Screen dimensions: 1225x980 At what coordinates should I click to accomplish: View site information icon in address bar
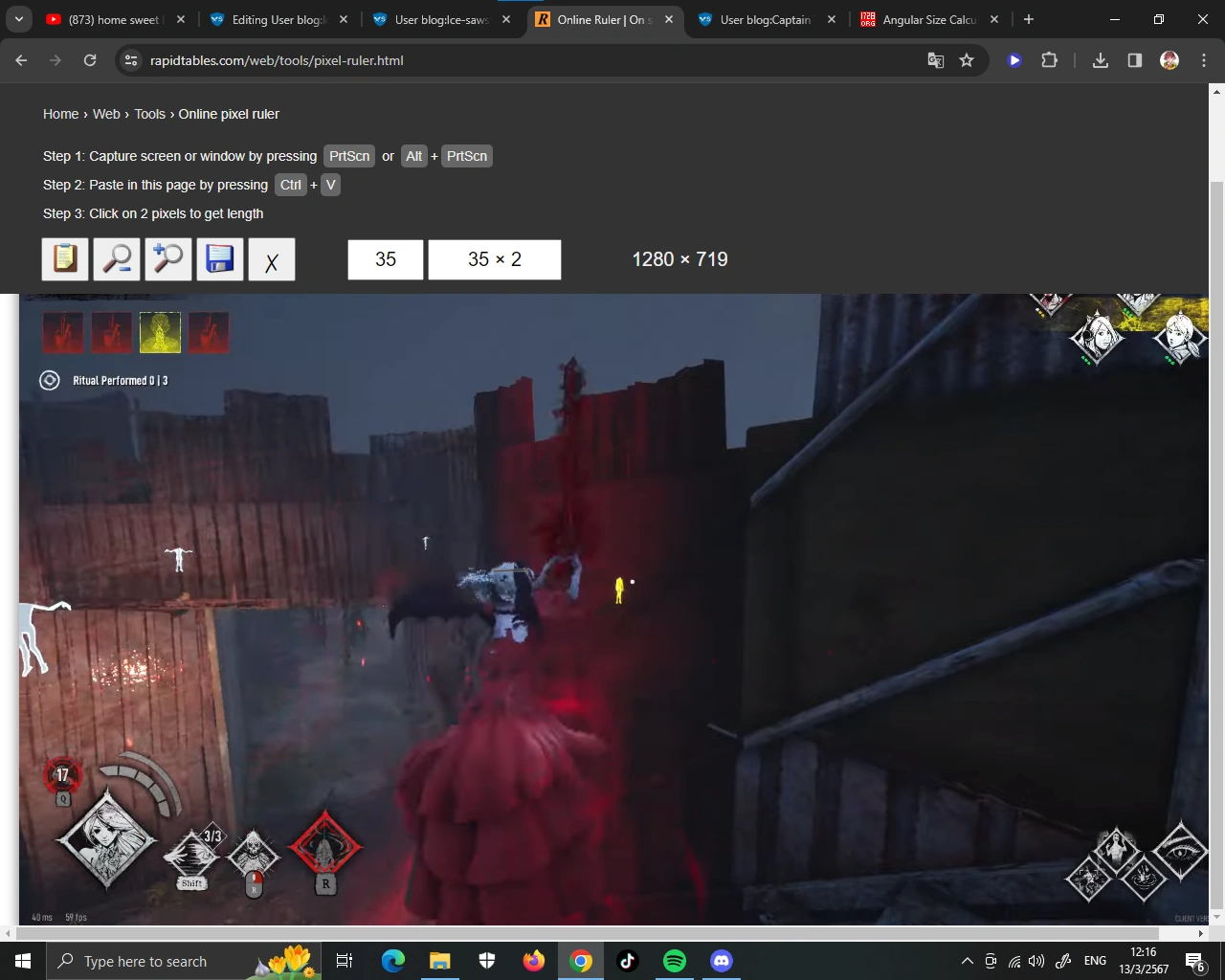[131, 60]
